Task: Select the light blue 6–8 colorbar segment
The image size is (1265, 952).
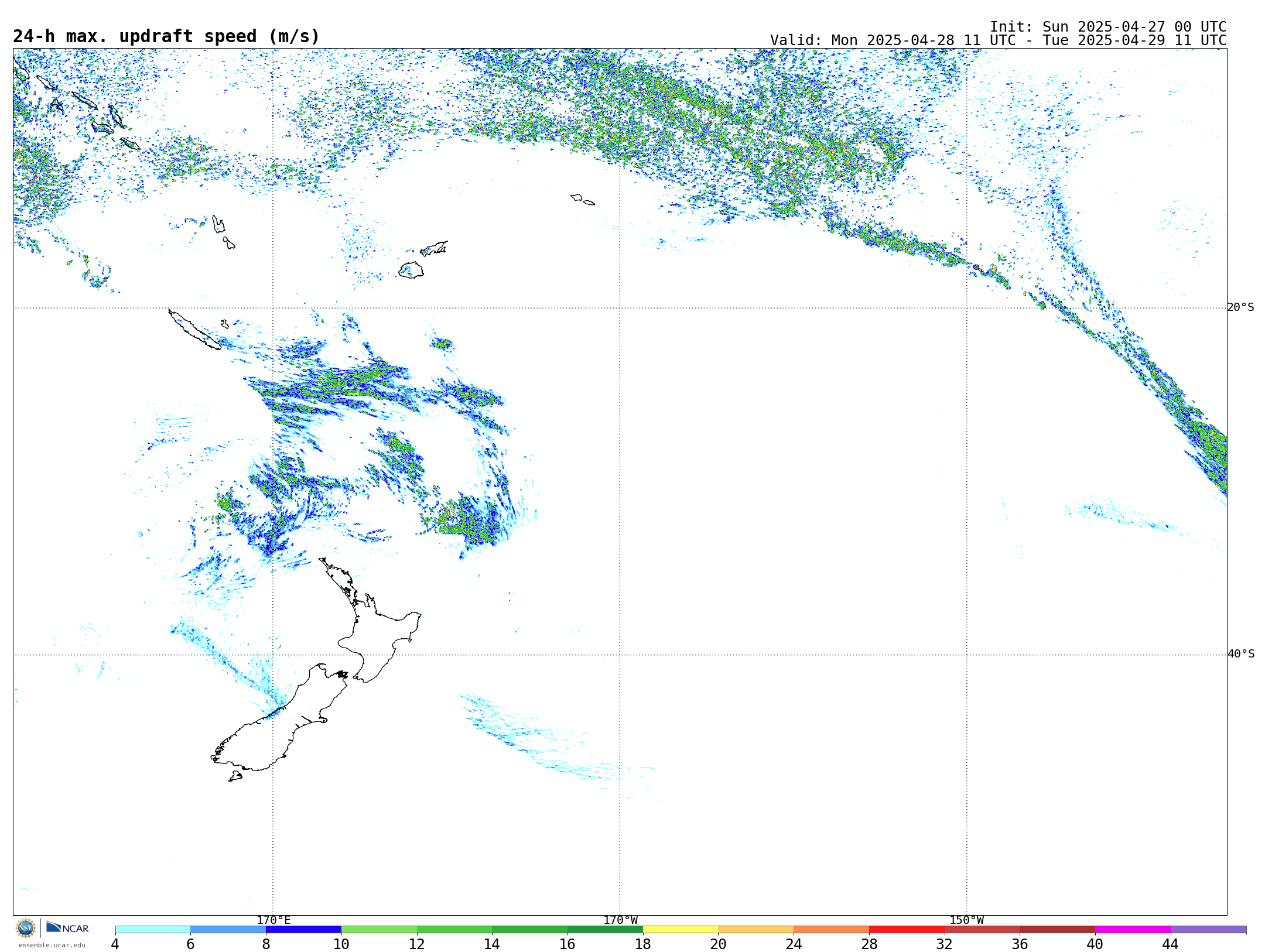Action: click(228, 929)
